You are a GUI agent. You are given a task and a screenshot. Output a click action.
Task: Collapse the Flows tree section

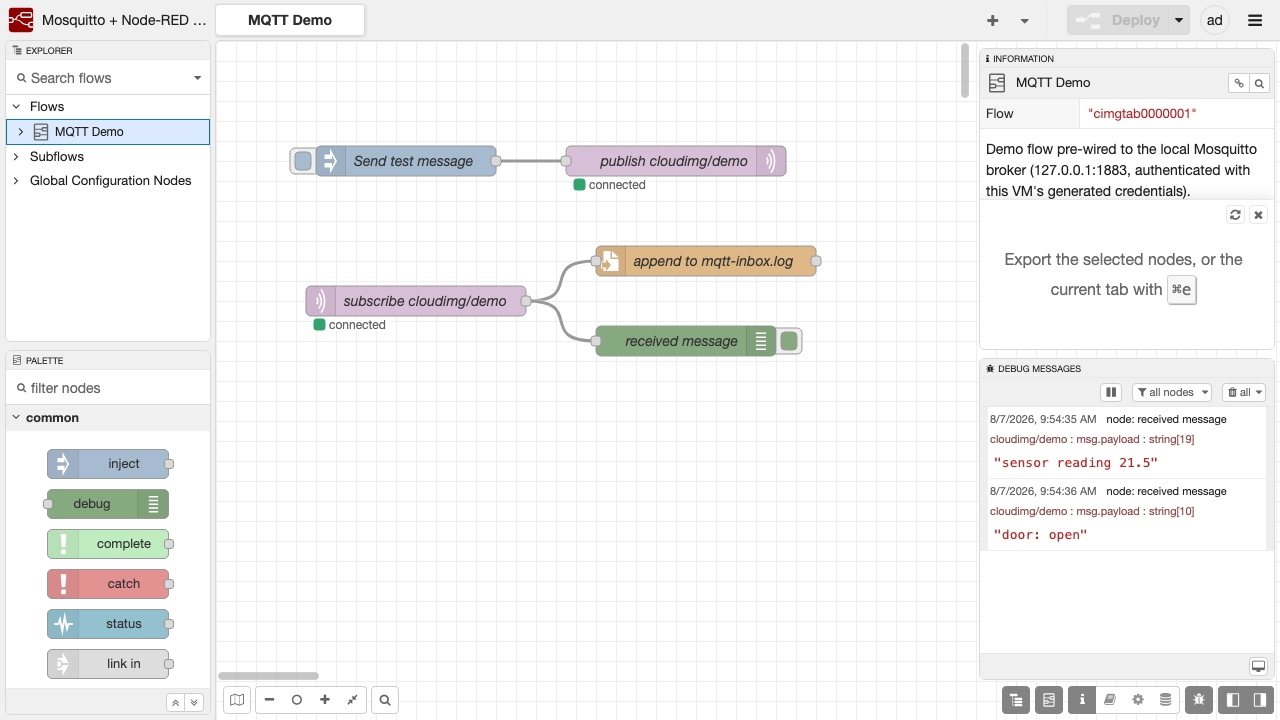[x=16, y=106]
